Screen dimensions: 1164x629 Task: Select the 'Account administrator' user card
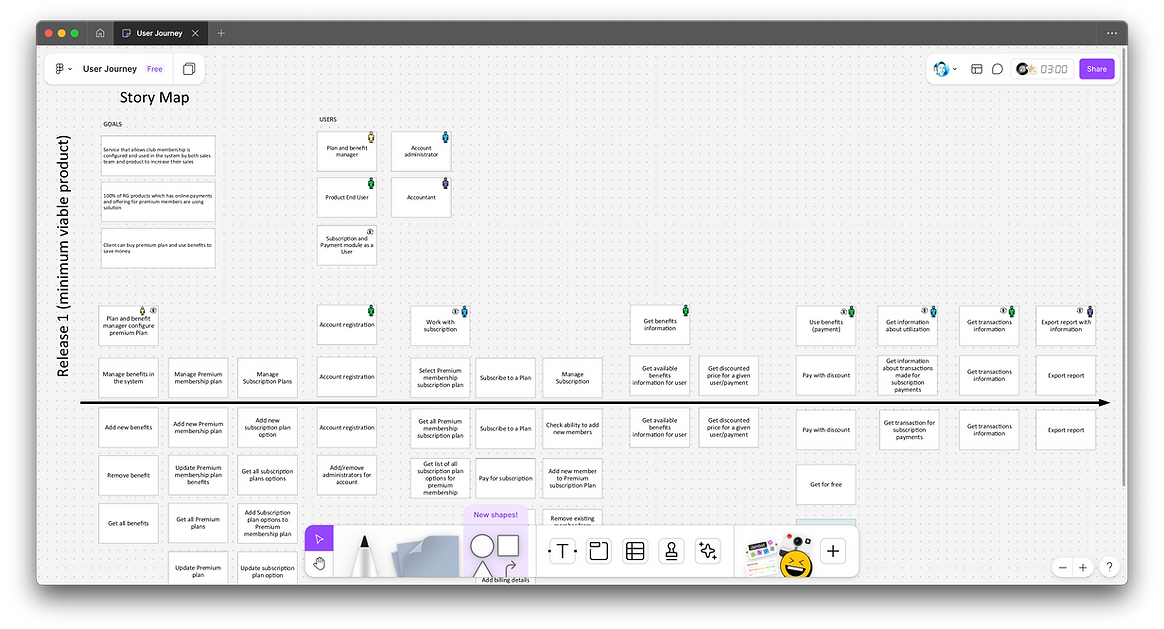(x=421, y=151)
